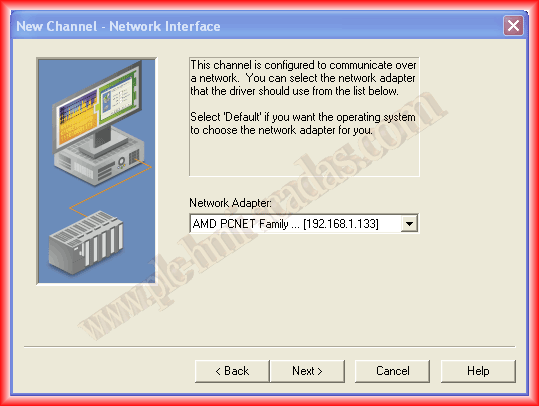
Task: Click the Next > button
Action: [307, 371]
